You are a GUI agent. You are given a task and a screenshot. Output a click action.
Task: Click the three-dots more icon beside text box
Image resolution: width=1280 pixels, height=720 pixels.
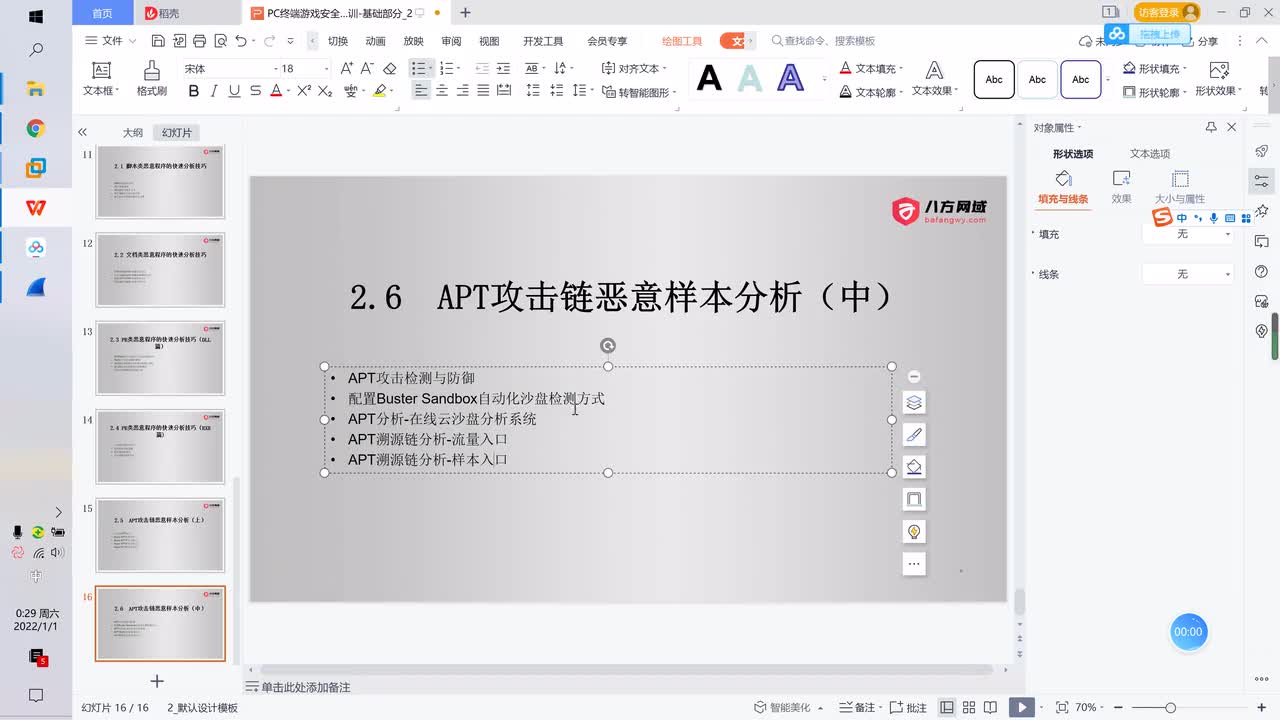pos(913,564)
